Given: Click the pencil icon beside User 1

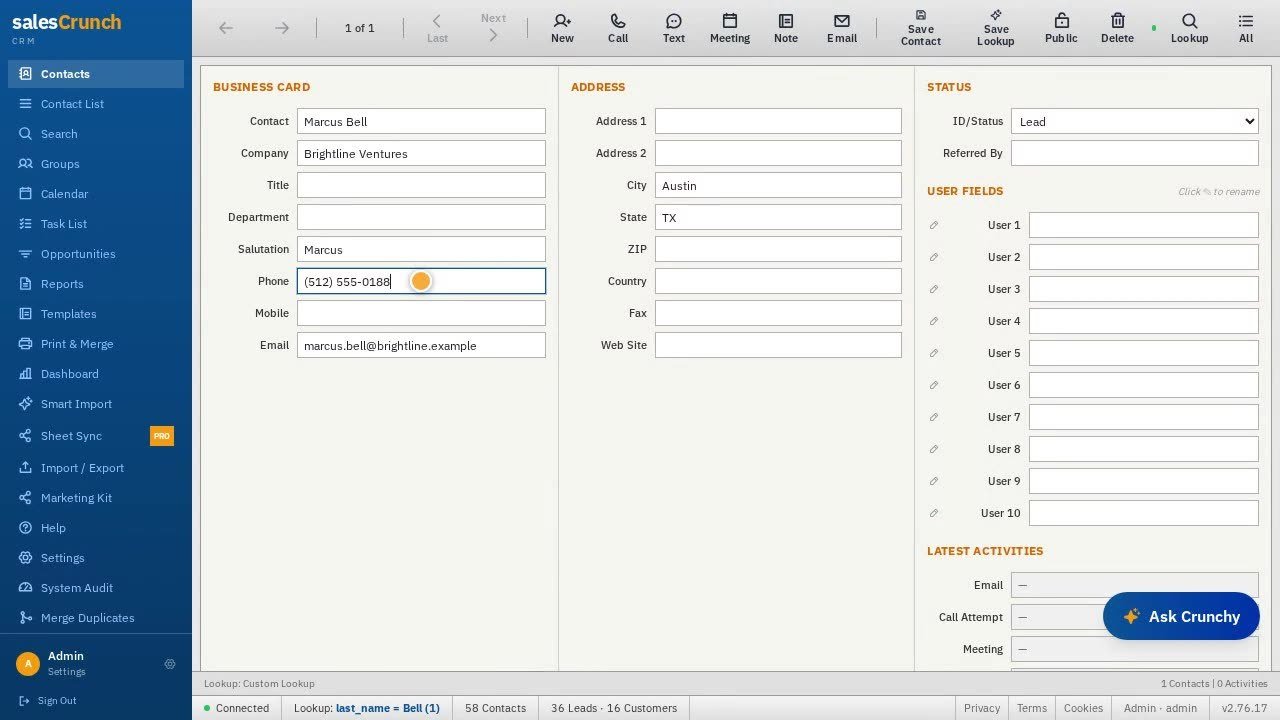Looking at the screenshot, I should pos(934,225).
